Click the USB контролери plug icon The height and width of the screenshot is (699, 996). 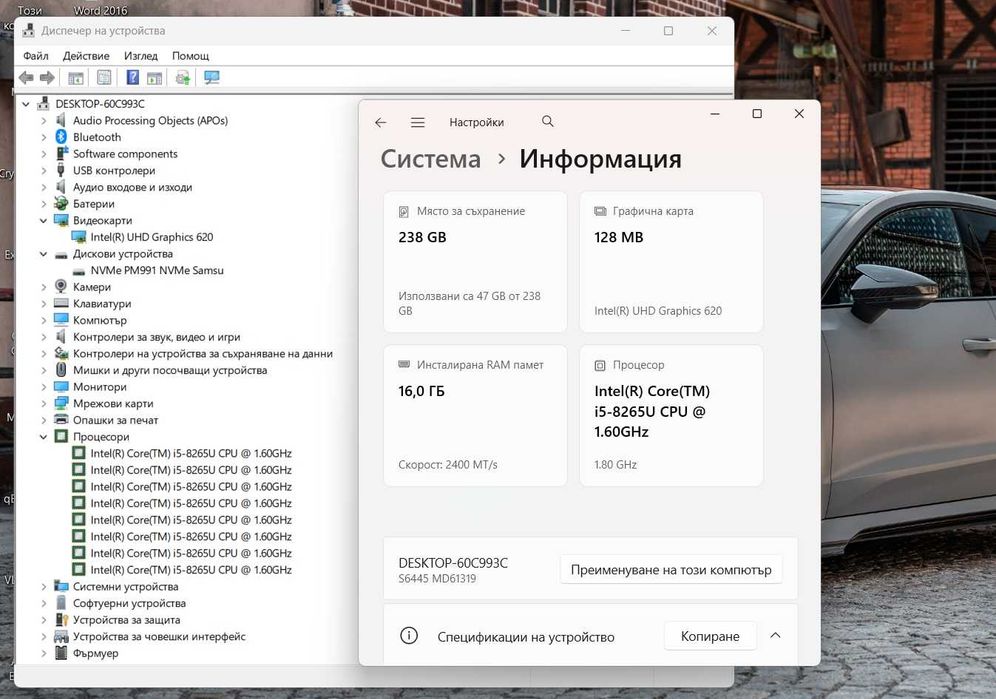click(x=61, y=170)
